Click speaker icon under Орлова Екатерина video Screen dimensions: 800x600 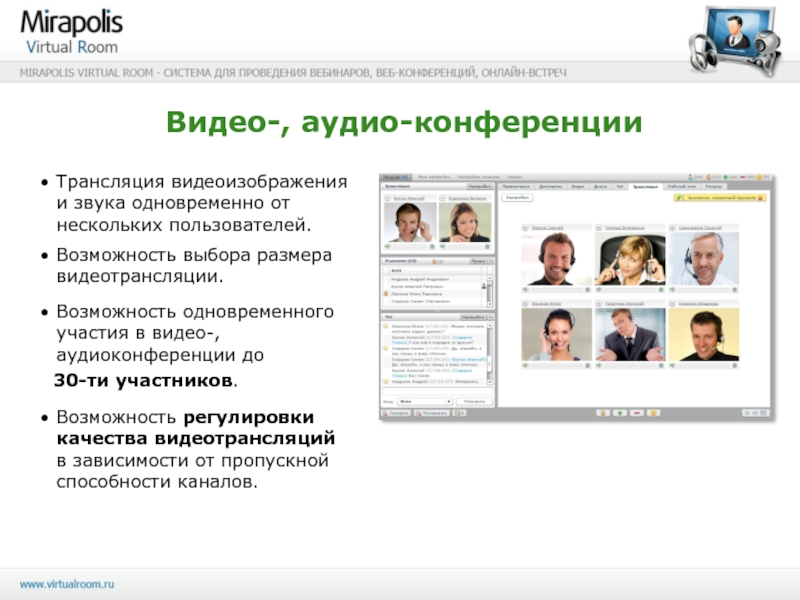(598, 289)
